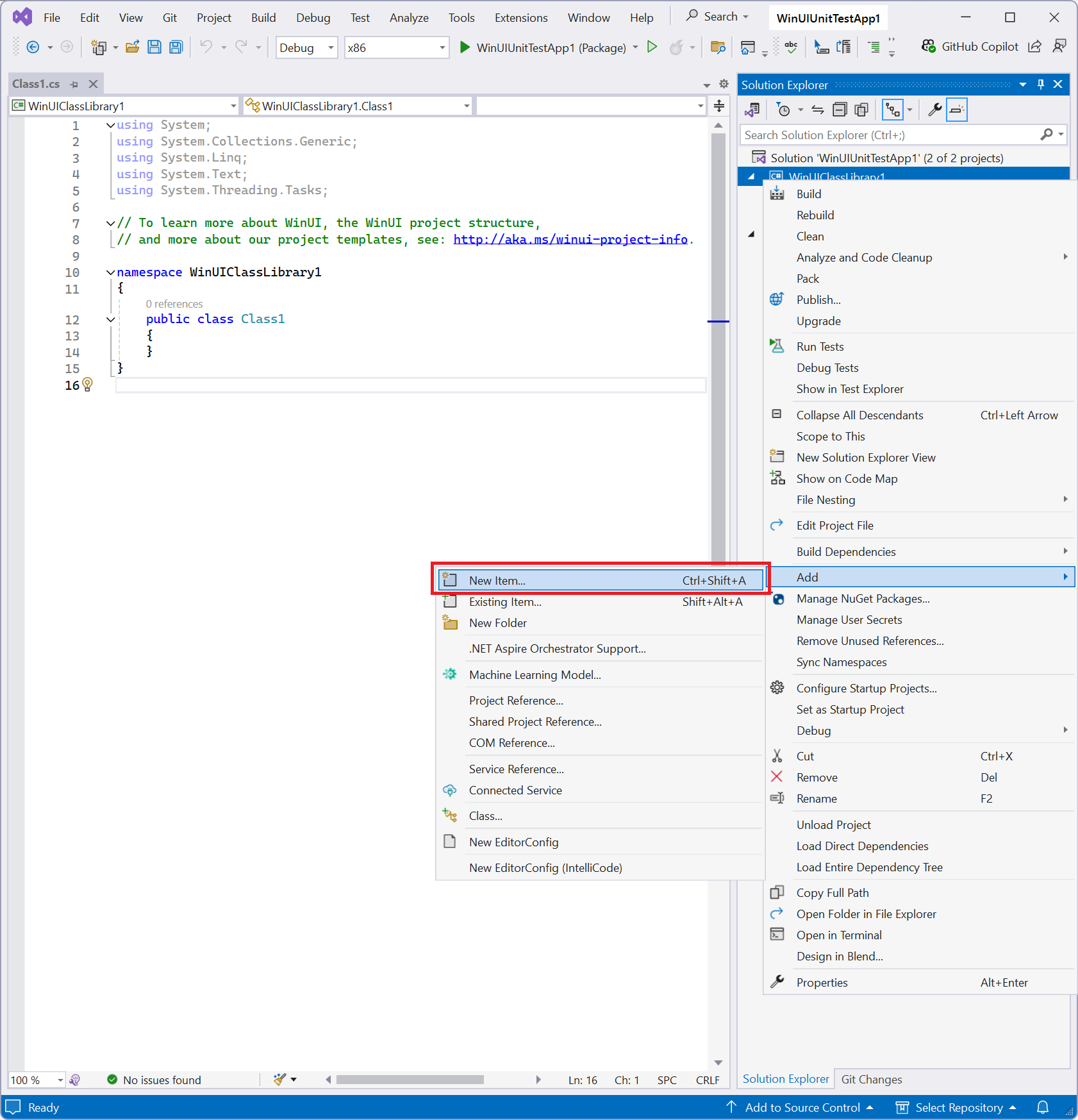Pin the Solution Explorer panel
The height and width of the screenshot is (1120, 1078).
(x=1041, y=84)
